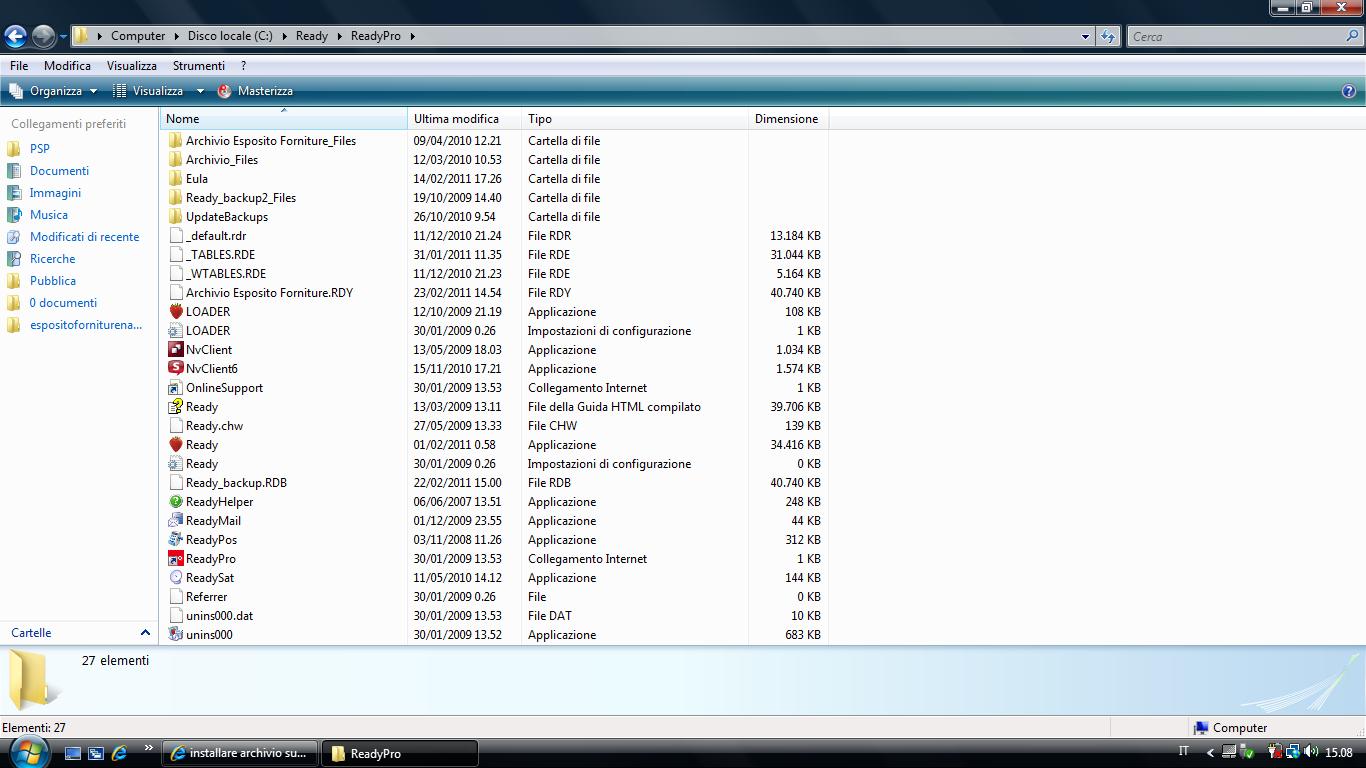Click the strawberry LOADER application icon

tap(176, 312)
